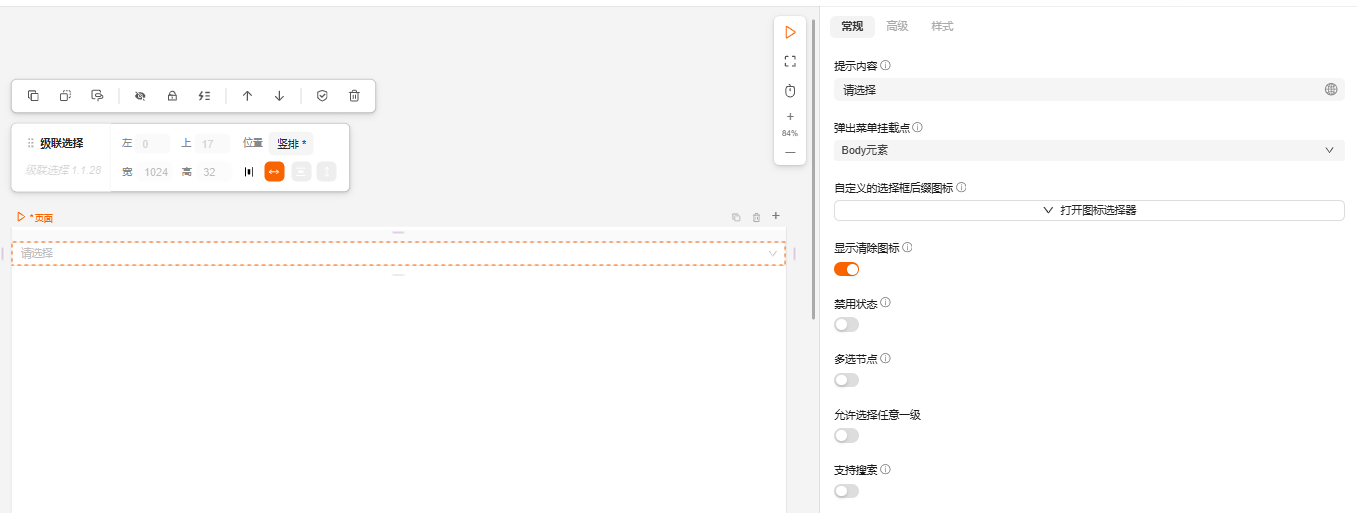Click the 提示内容 input field

(x=1075, y=89)
